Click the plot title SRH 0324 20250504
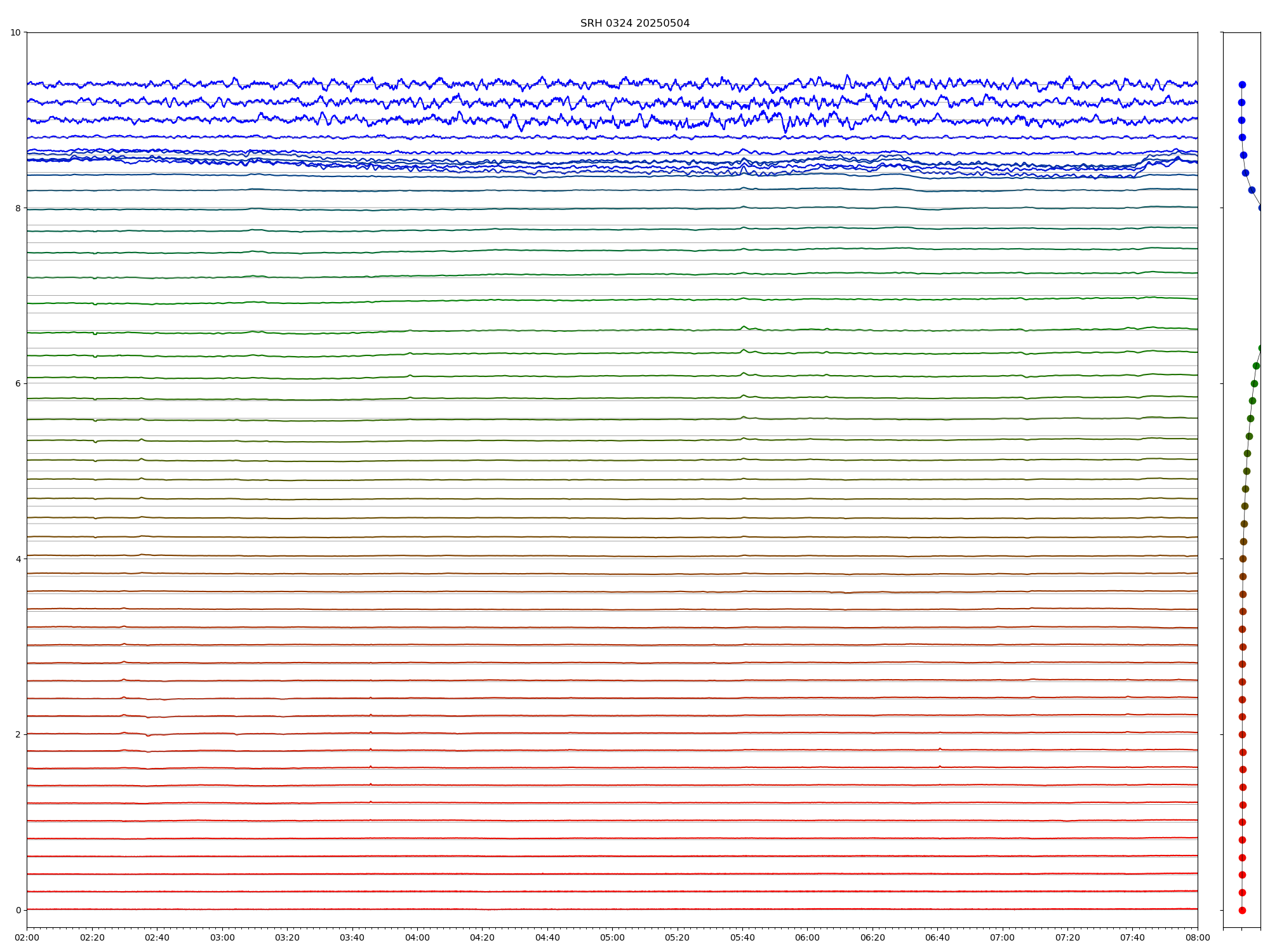The width and height of the screenshot is (1270, 952). pos(634,23)
